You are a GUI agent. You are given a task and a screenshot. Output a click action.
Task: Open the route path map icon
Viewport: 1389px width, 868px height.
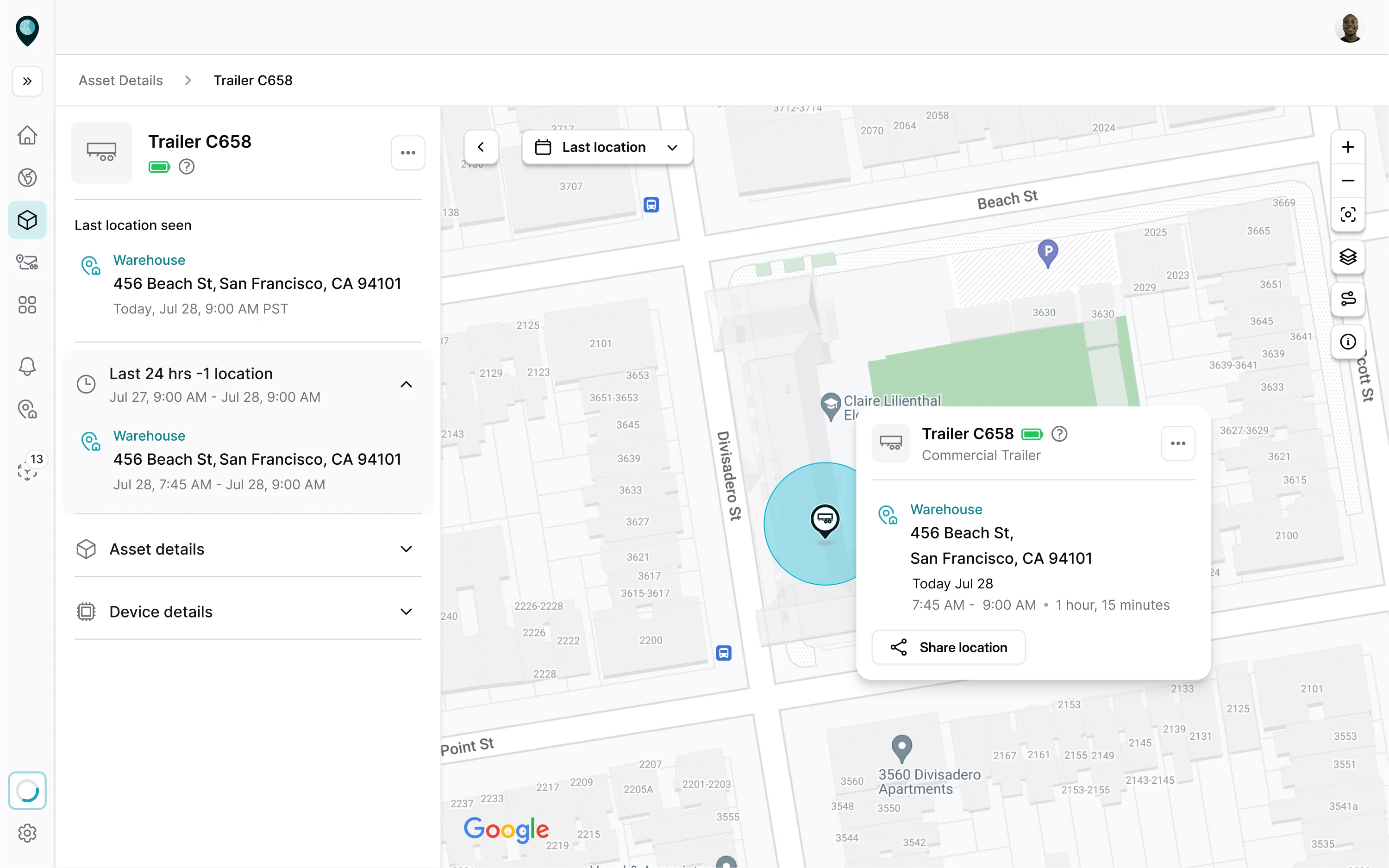1348,299
